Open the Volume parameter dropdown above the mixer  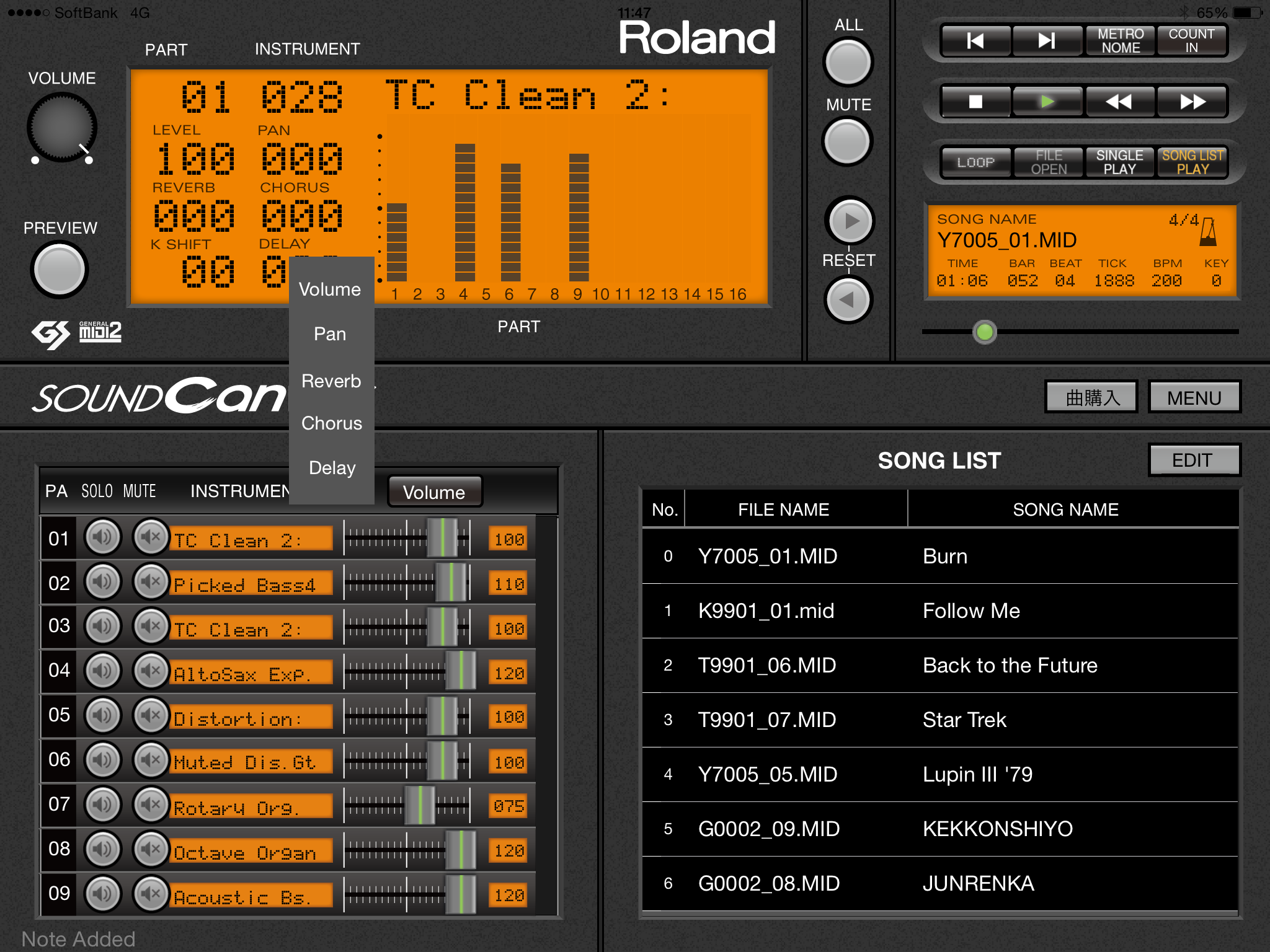435,491
